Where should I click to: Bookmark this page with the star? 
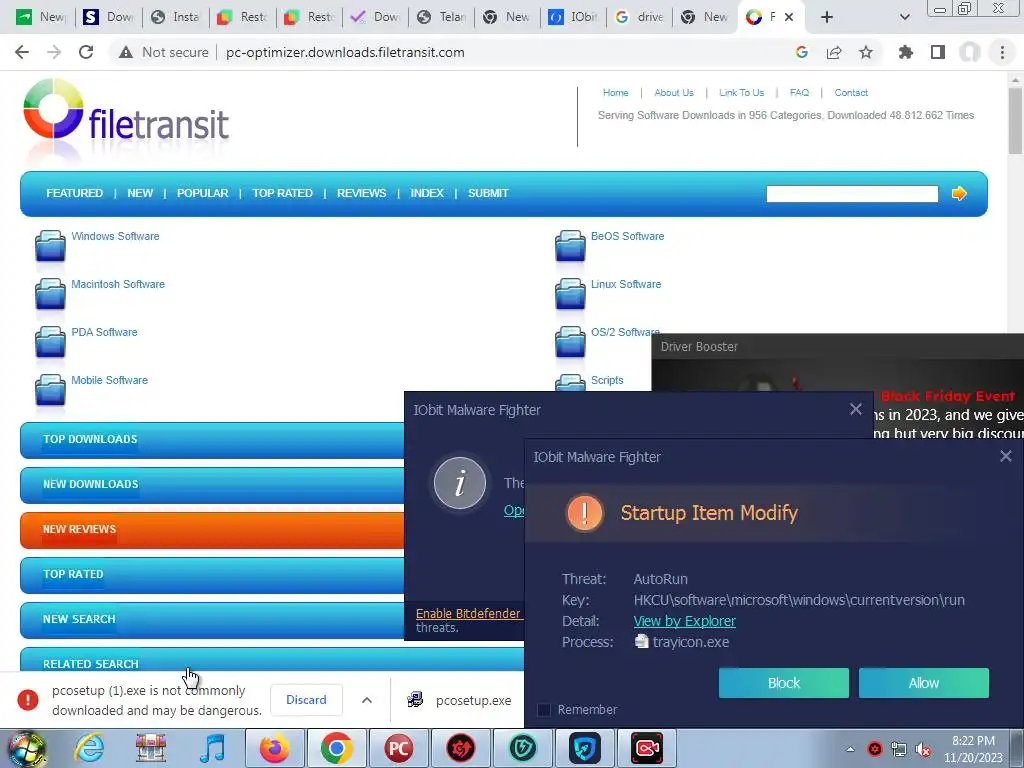coord(866,52)
